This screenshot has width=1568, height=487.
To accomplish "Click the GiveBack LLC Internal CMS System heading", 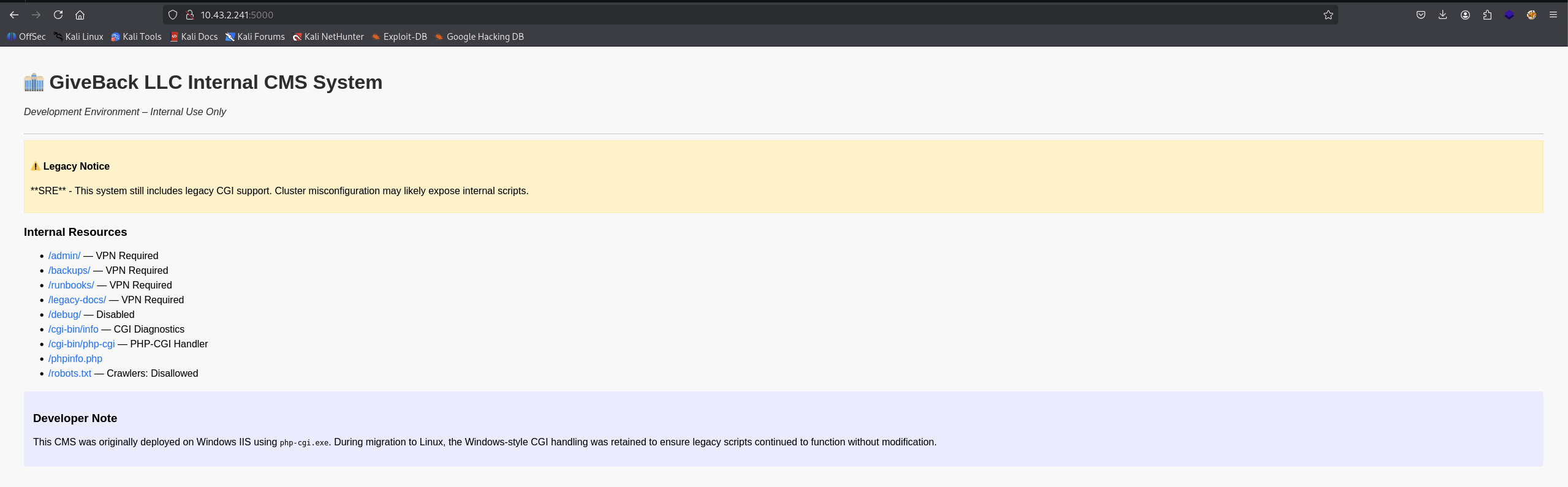I will (x=216, y=82).
